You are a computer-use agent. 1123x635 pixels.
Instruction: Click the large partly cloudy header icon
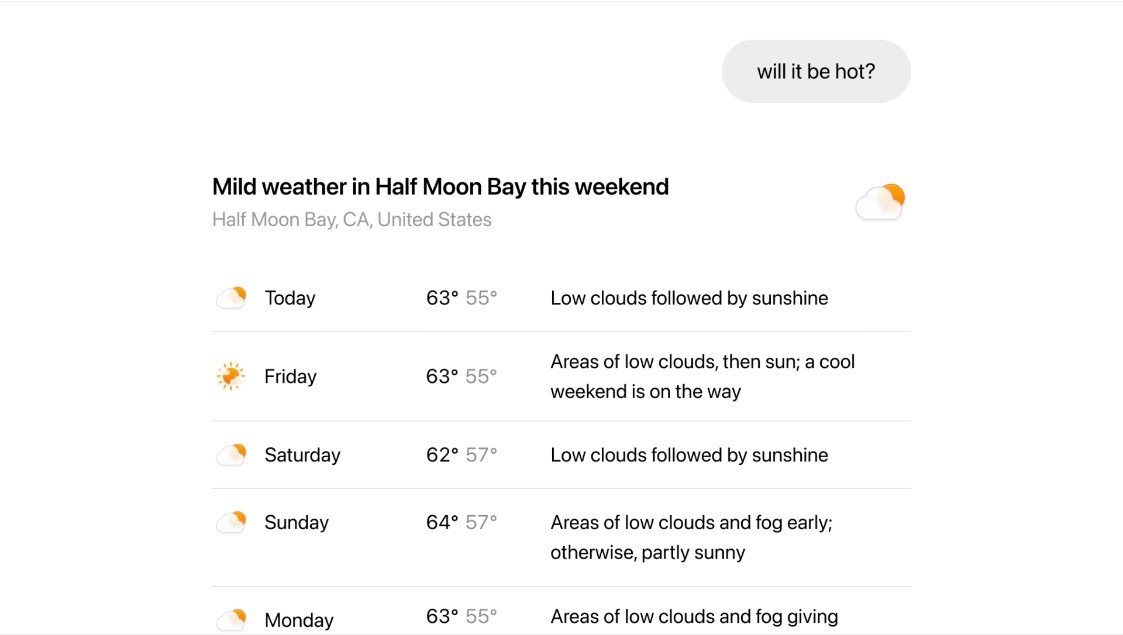[880, 201]
